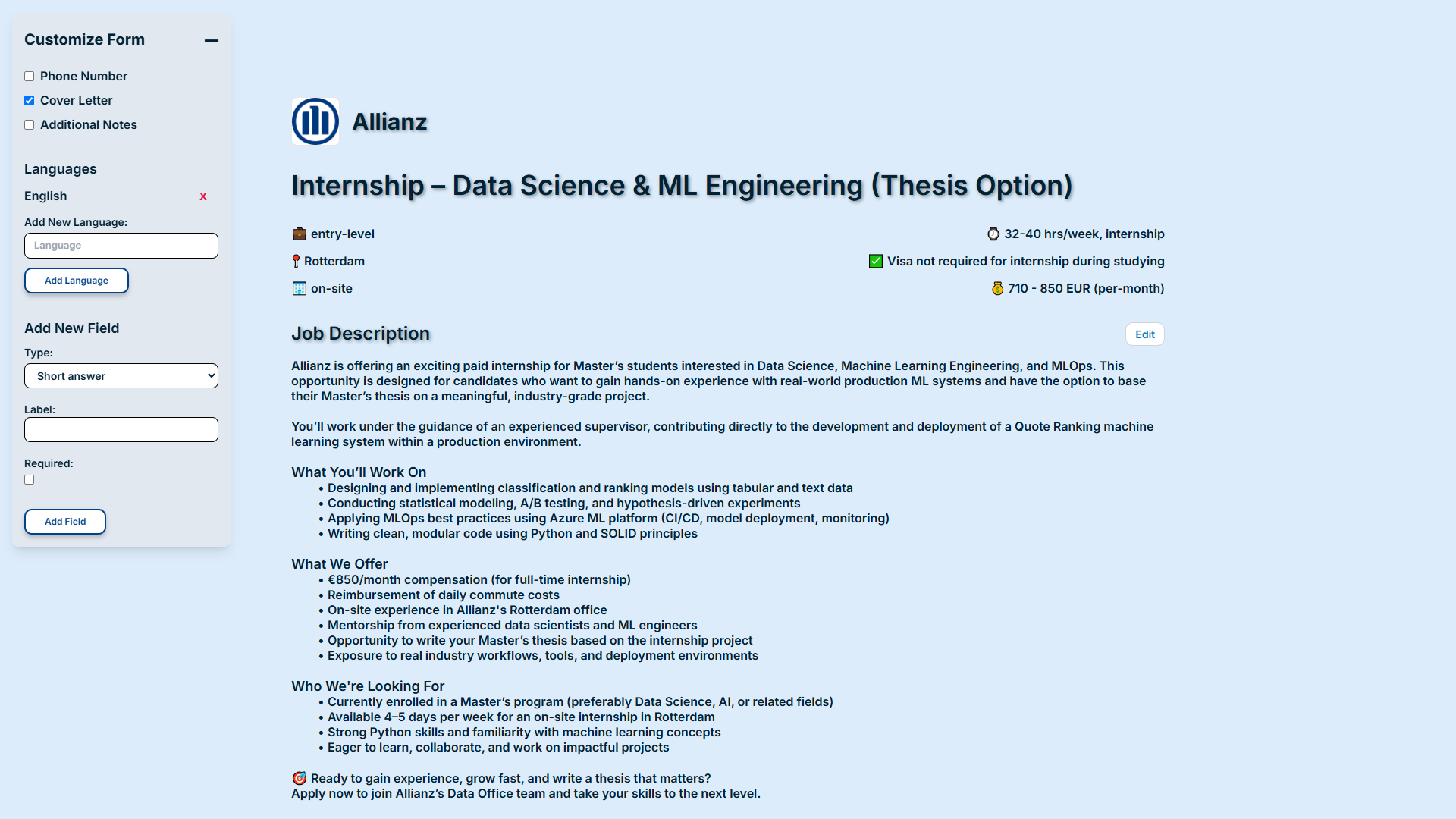This screenshot has height=819, width=1456.
Task: Click the money bag salary icon
Action: click(997, 289)
